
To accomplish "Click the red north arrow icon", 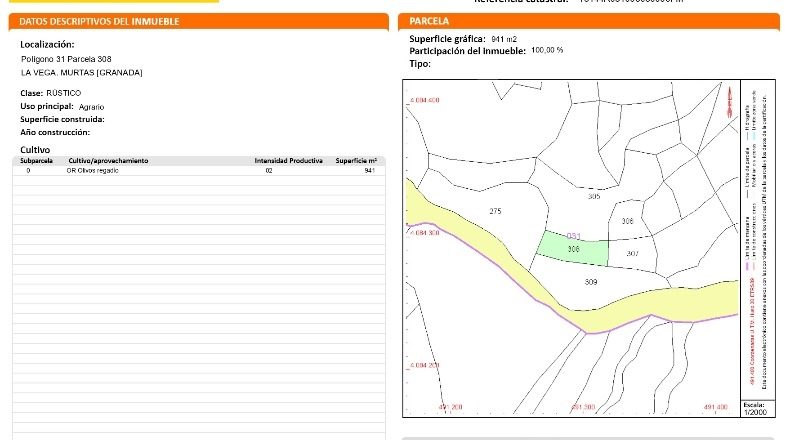I will [x=729, y=103].
